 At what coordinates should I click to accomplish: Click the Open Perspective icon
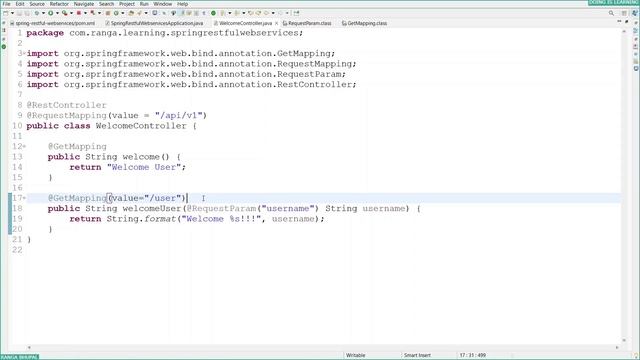624,13
